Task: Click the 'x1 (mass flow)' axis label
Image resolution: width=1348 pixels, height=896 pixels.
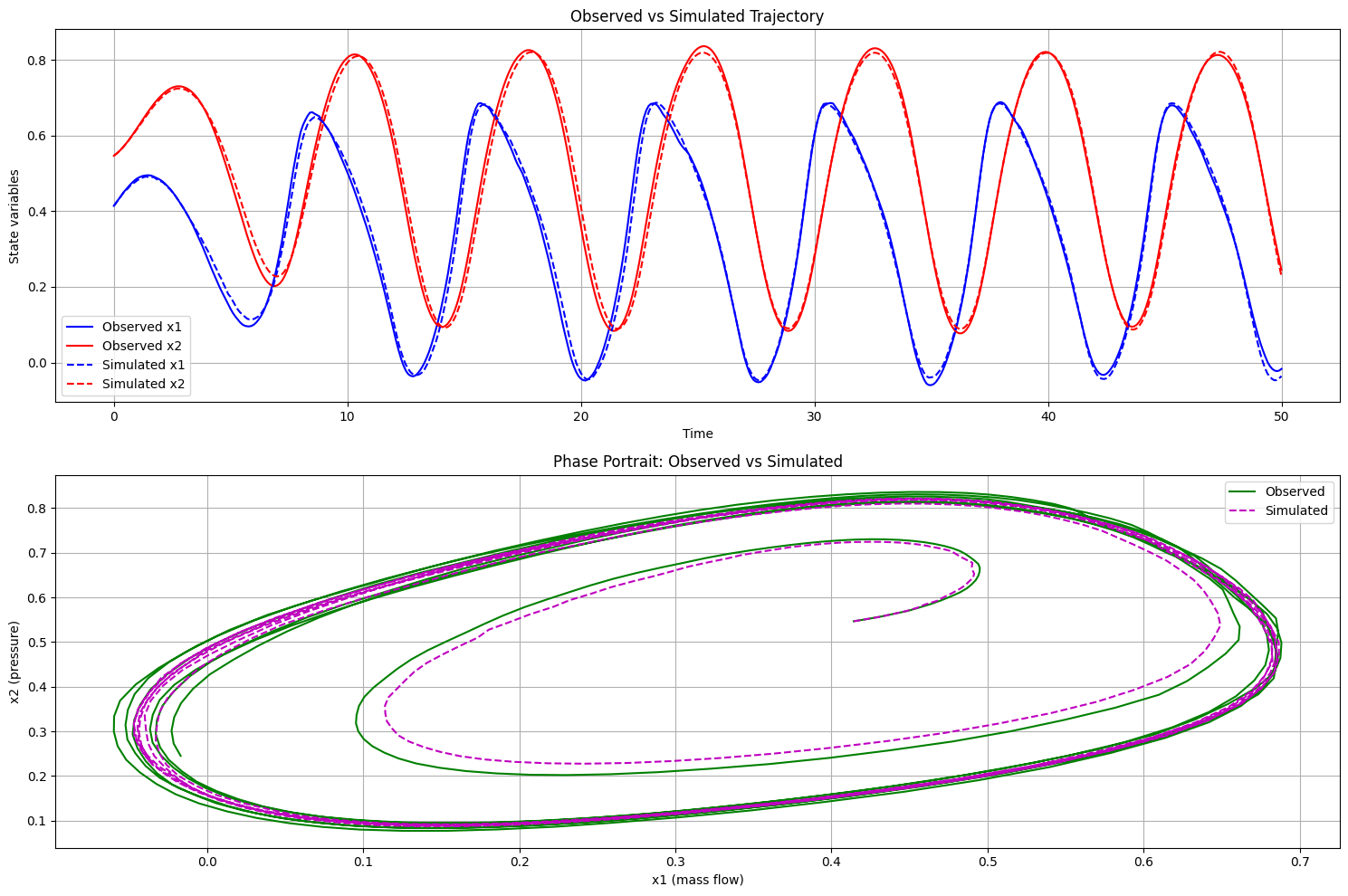Action: tap(697, 880)
